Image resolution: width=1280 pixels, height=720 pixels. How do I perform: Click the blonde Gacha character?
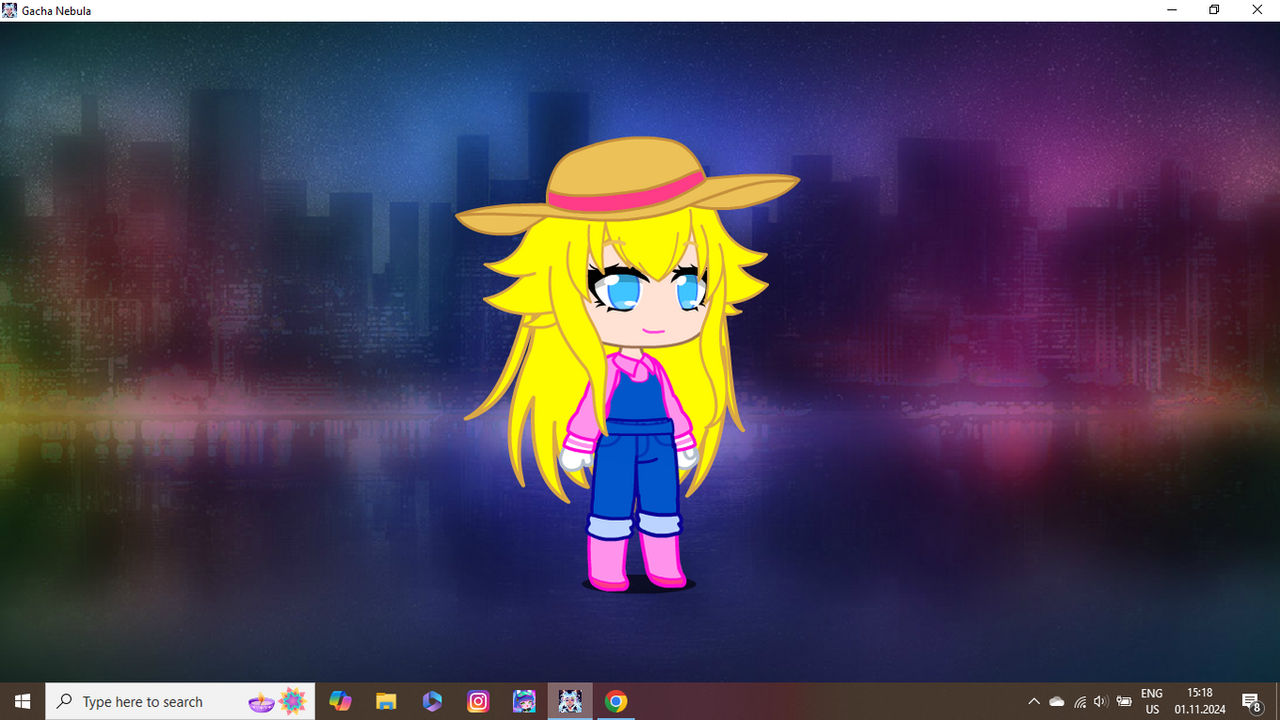click(x=626, y=365)
